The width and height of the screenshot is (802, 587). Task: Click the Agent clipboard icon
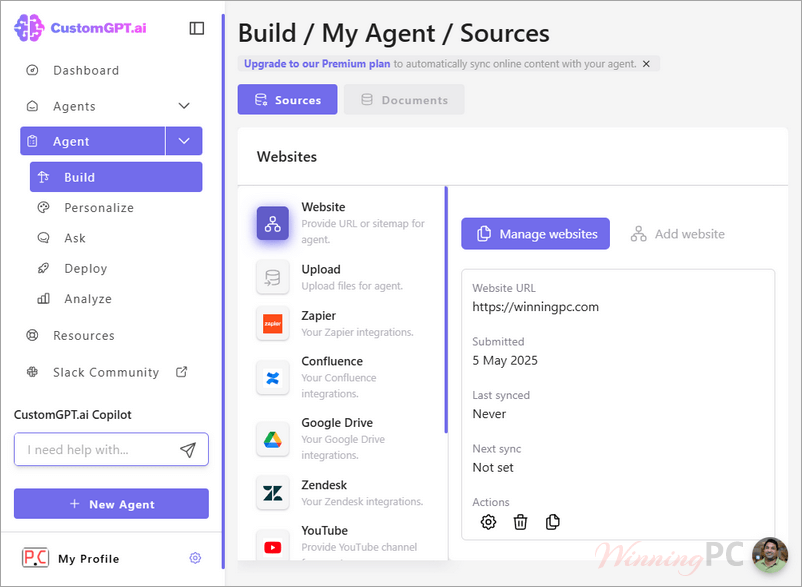[x=32, y=141]
